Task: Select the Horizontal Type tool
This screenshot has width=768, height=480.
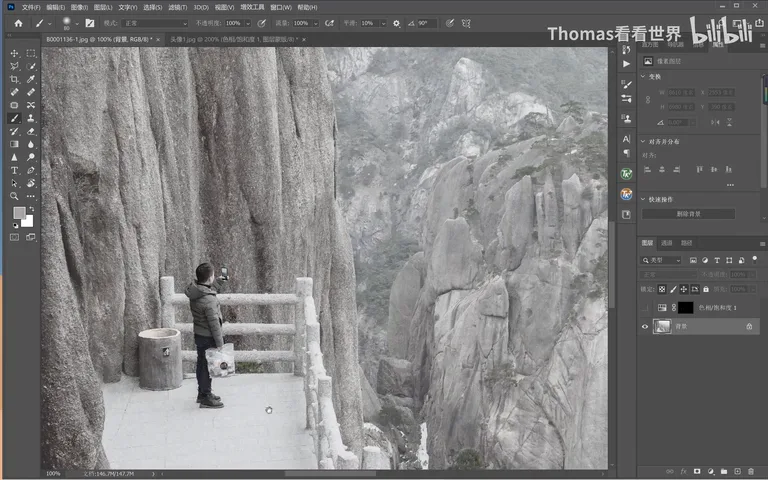Action: click(14, 170)
